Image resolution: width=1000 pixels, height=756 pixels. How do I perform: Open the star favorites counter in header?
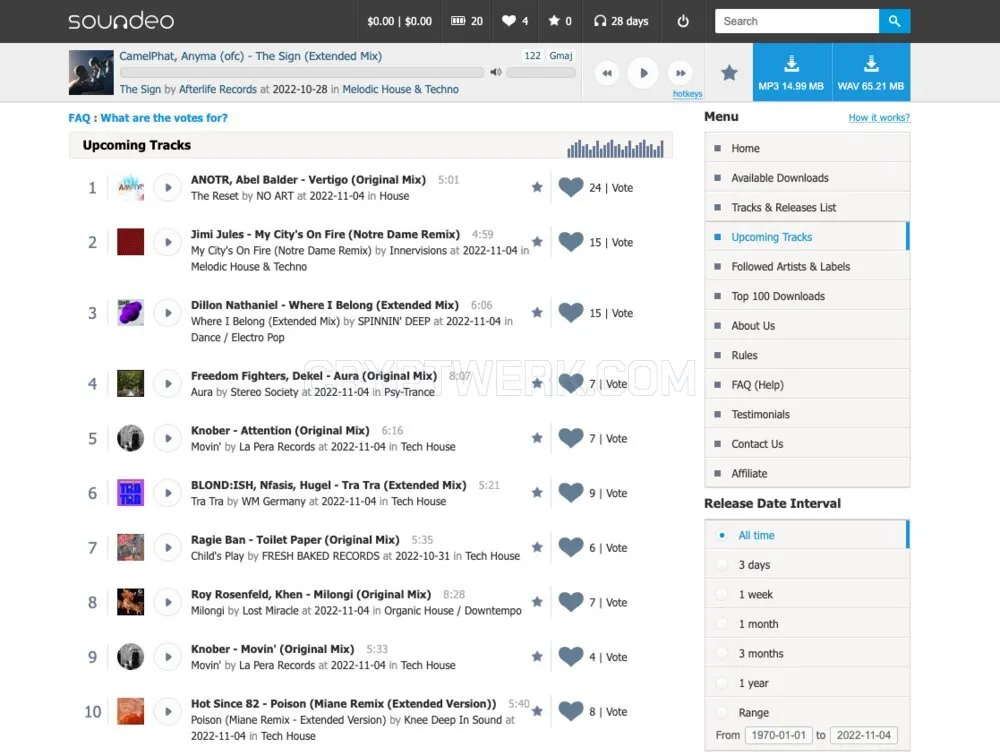(x=560, y=21)
